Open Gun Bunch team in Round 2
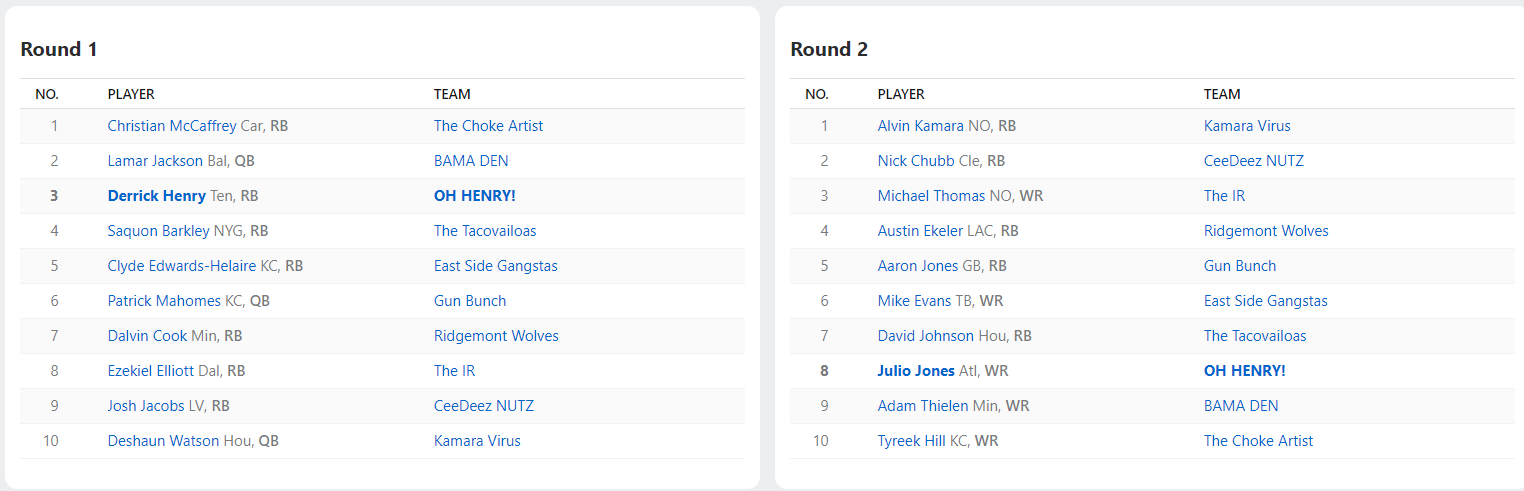 tap(1240, 266)
